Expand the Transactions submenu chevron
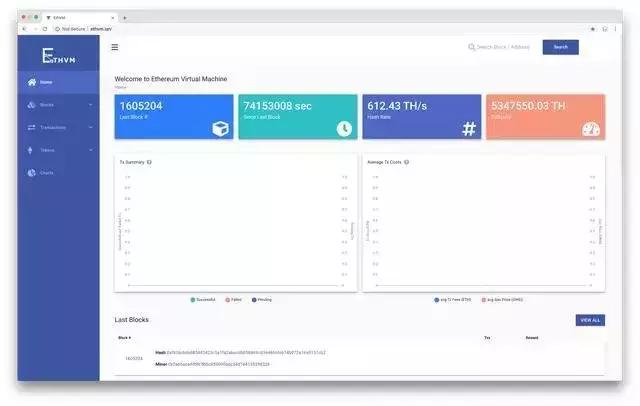This screenshot has width=640, height=406. [90, 127]
